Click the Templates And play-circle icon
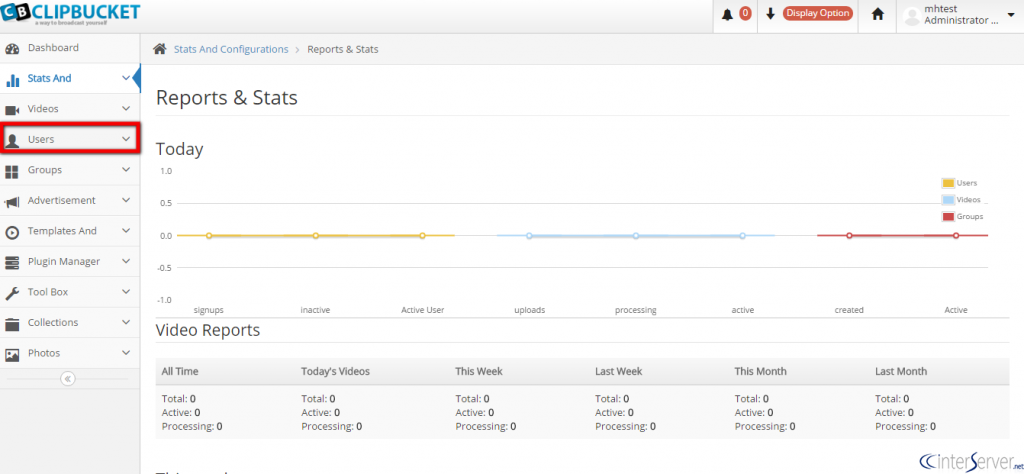This screenshot has height=474, width=1024. (12, 232)
